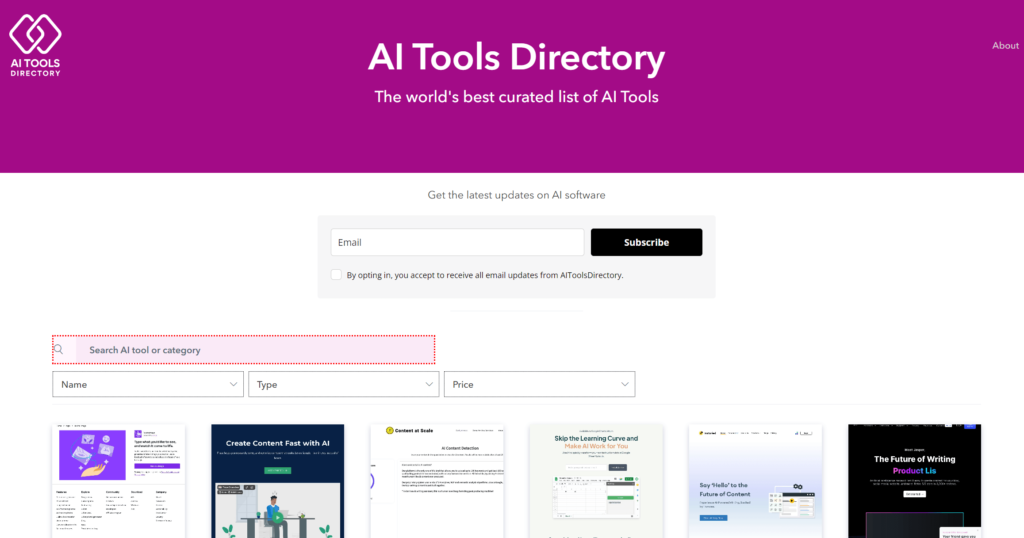Open The Future of Writing thumbnail
Screen dimensions: 1024x538
coord(914,481)
